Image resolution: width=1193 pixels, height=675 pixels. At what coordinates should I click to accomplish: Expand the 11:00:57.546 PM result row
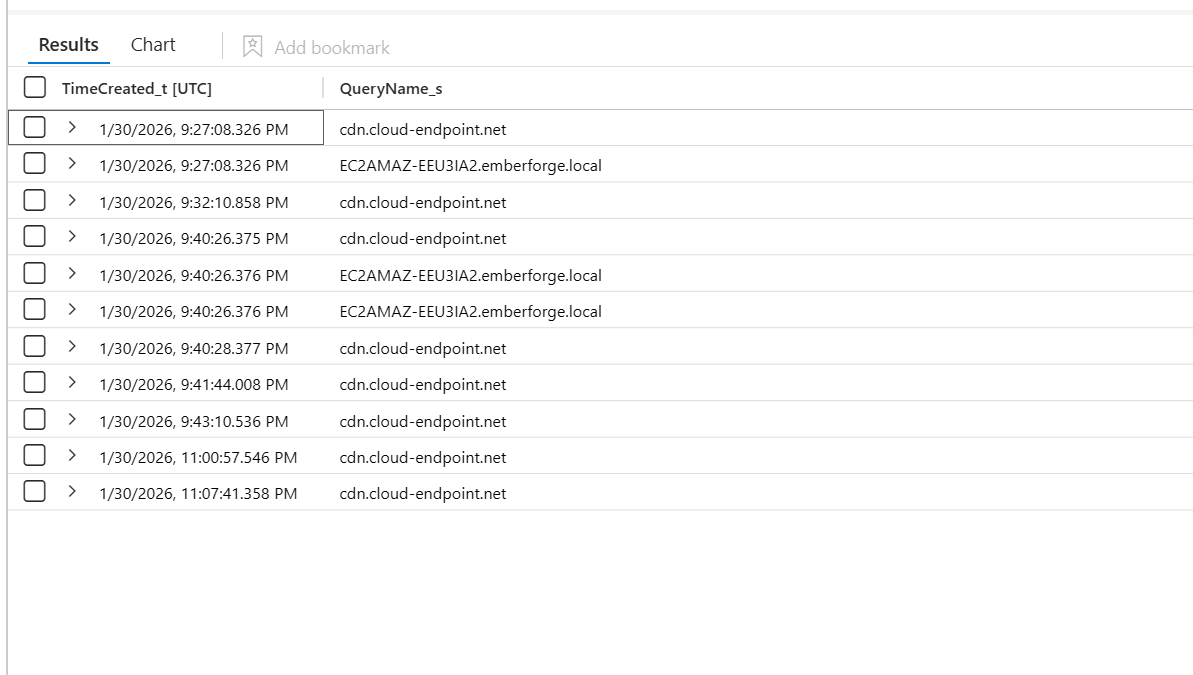(72, 456)
